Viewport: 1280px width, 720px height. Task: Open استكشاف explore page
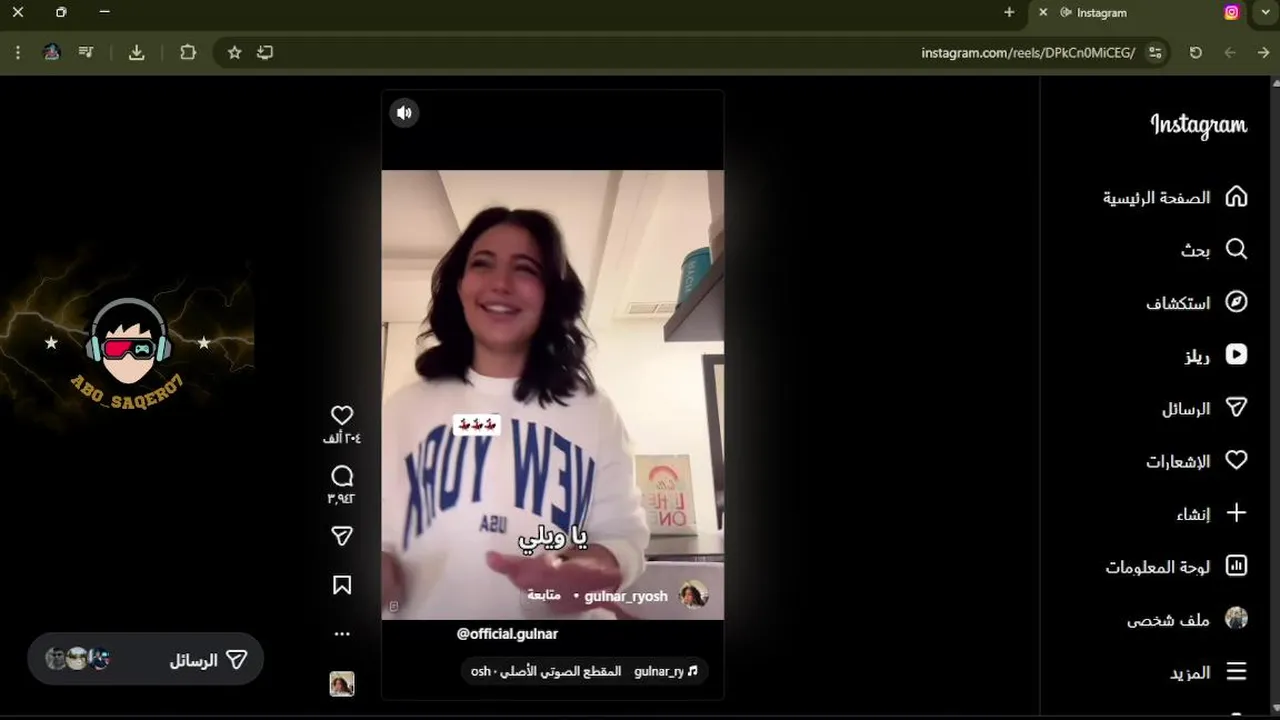point(1196,302)
